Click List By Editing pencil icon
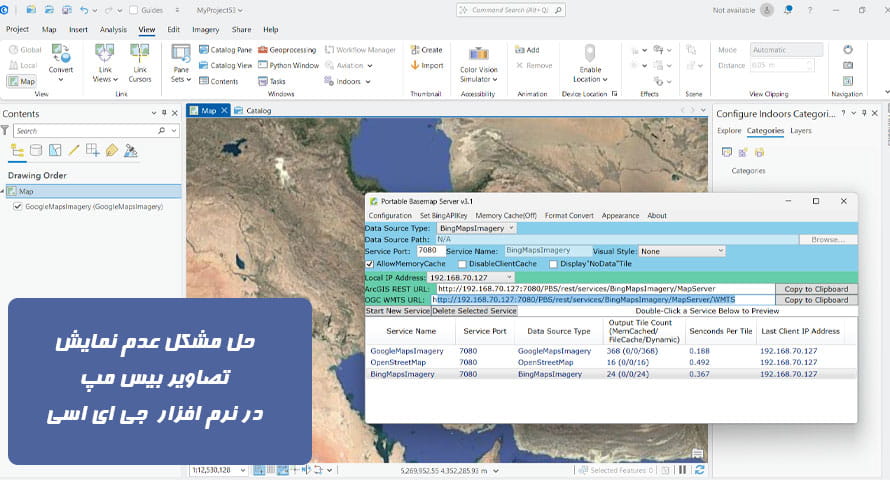890x480 pixels. (74, 150)
